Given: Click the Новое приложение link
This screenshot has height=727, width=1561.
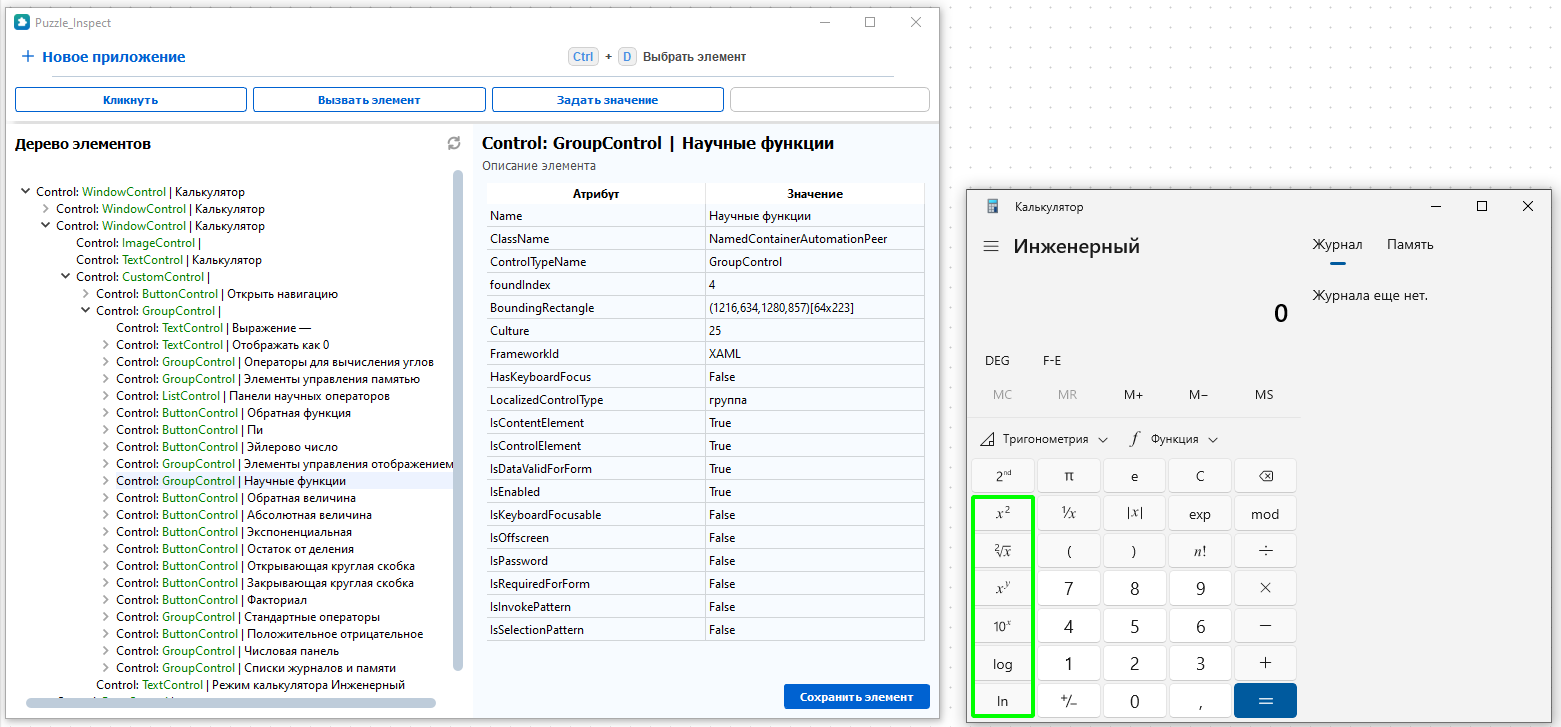Looking at the screenshot, I should click(x=113, y=57).
